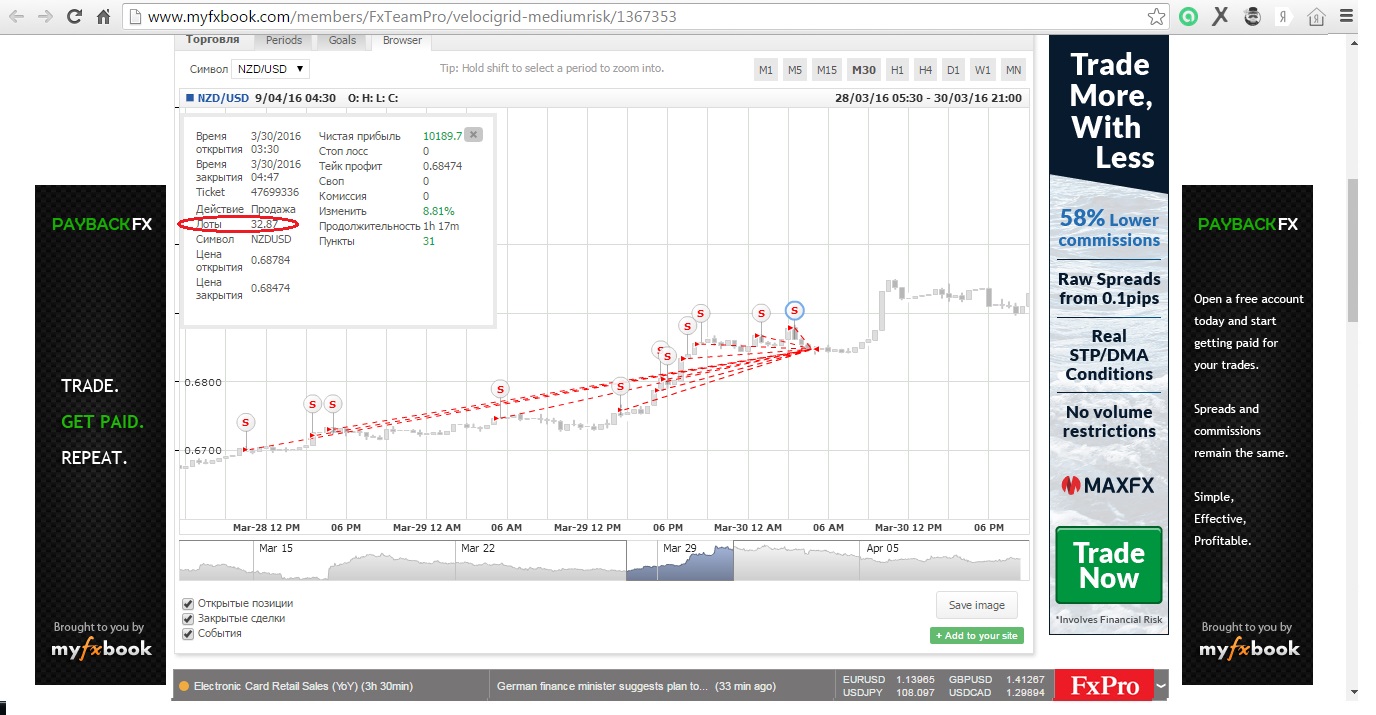Click the orange event dot in ticker bar

(x=184, y=686)
